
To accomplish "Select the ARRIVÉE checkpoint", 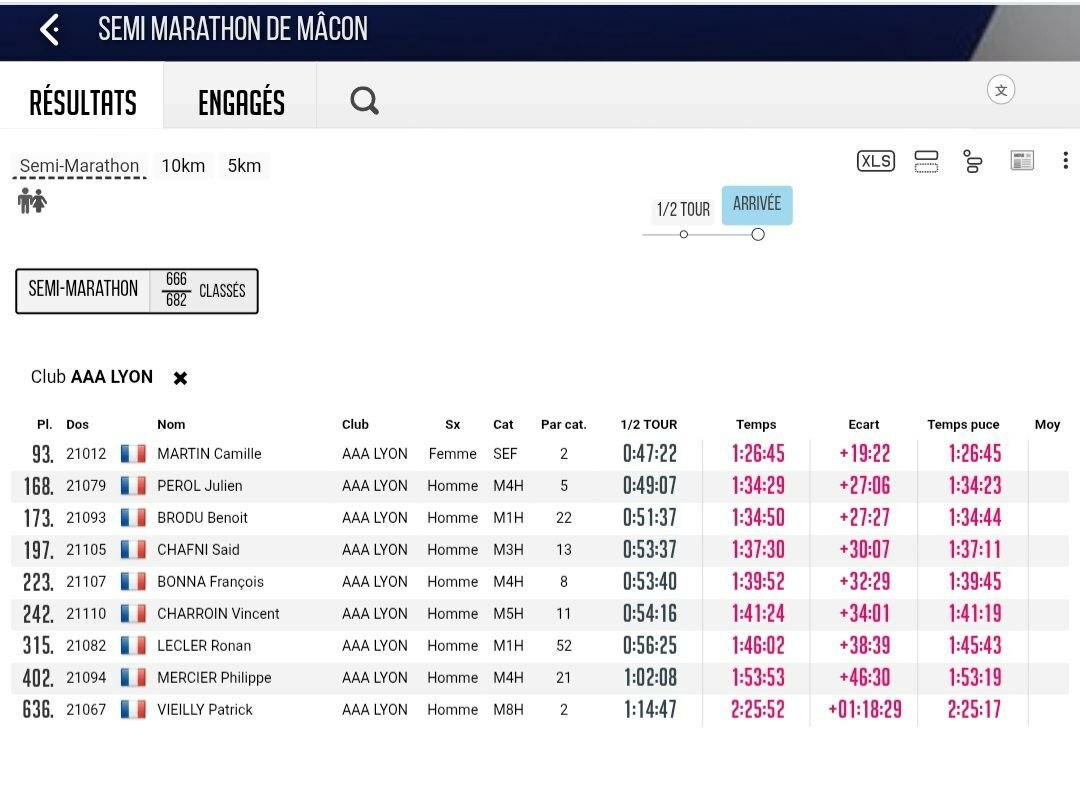I will 757,205.
